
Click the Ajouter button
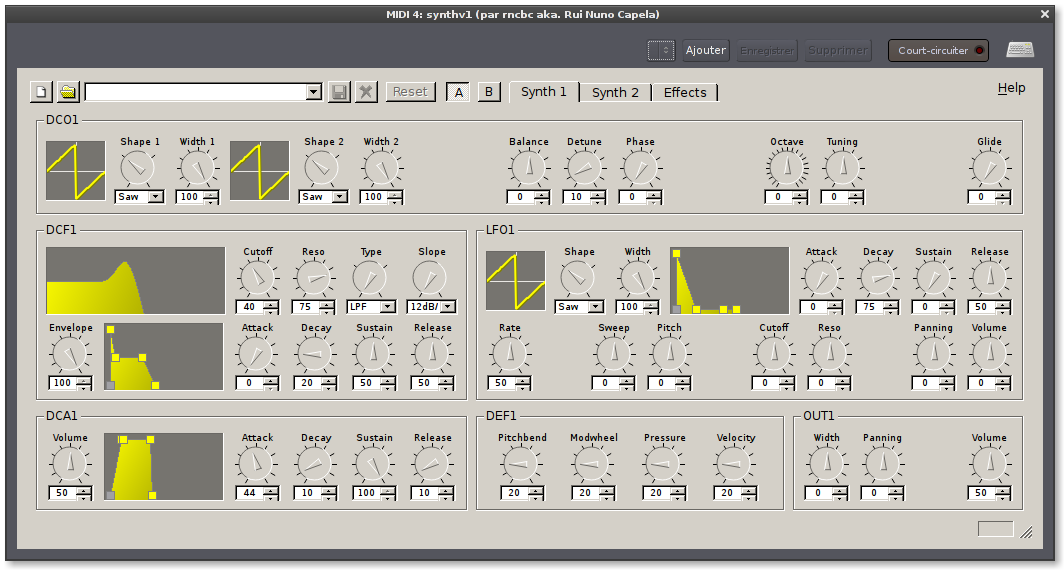click(706, 50)
